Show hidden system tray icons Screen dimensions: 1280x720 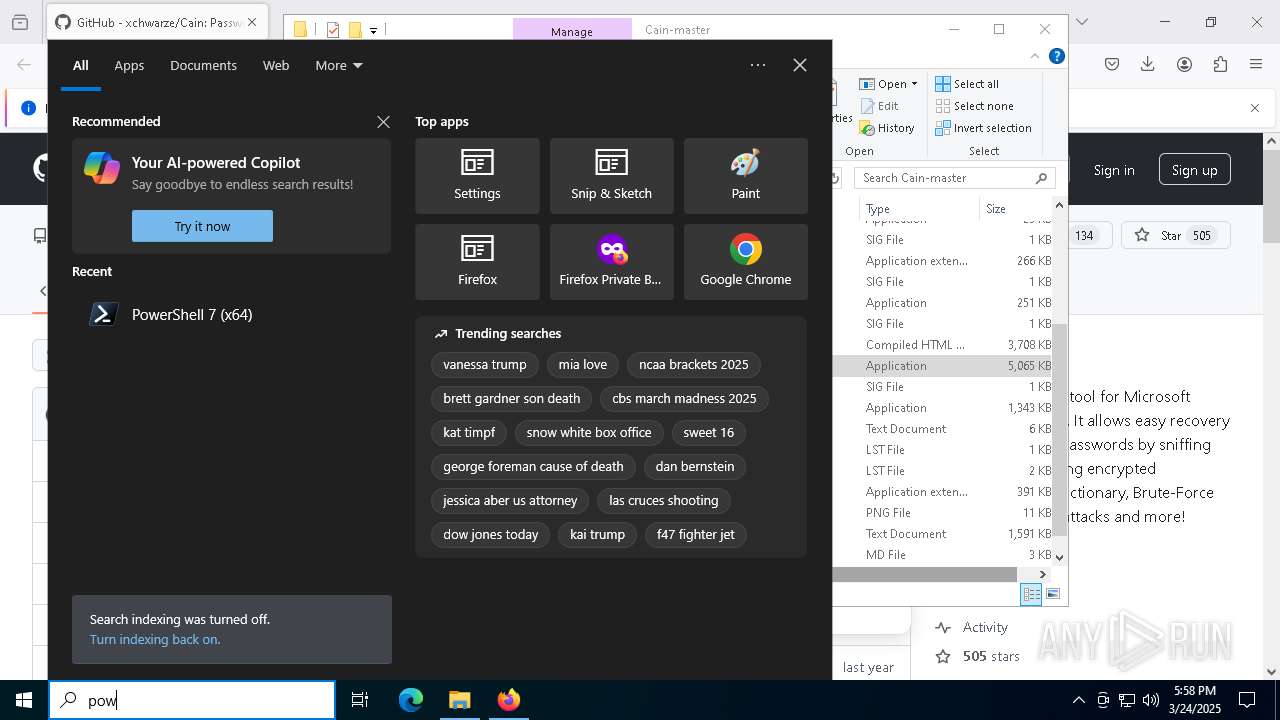click(x=1078, y=700)
